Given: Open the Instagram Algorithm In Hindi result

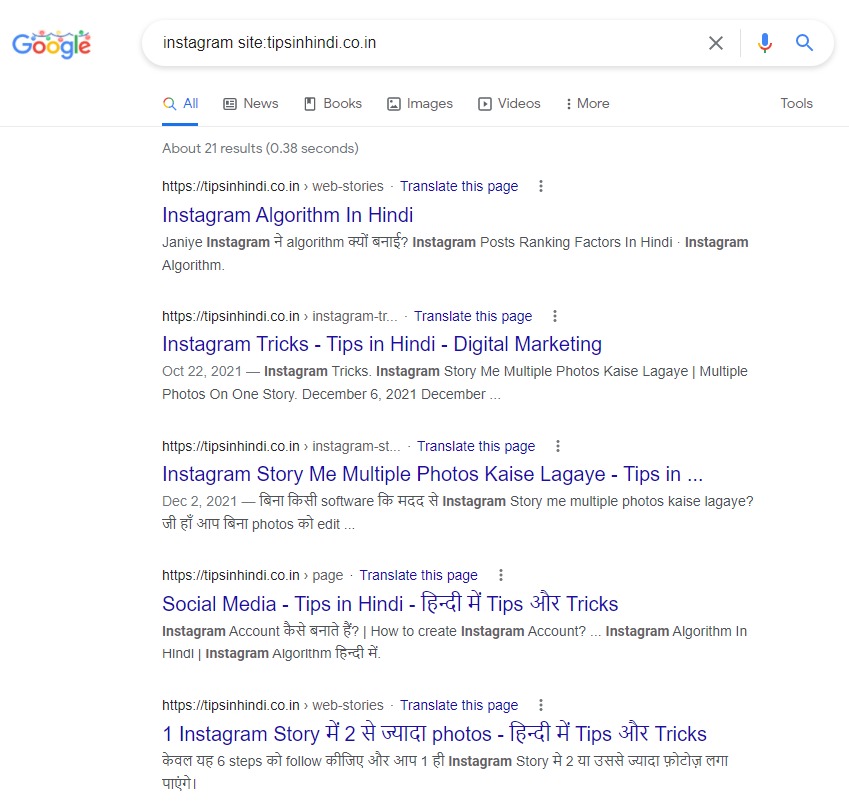Looking at the screenshot, I should coord(288,215).
